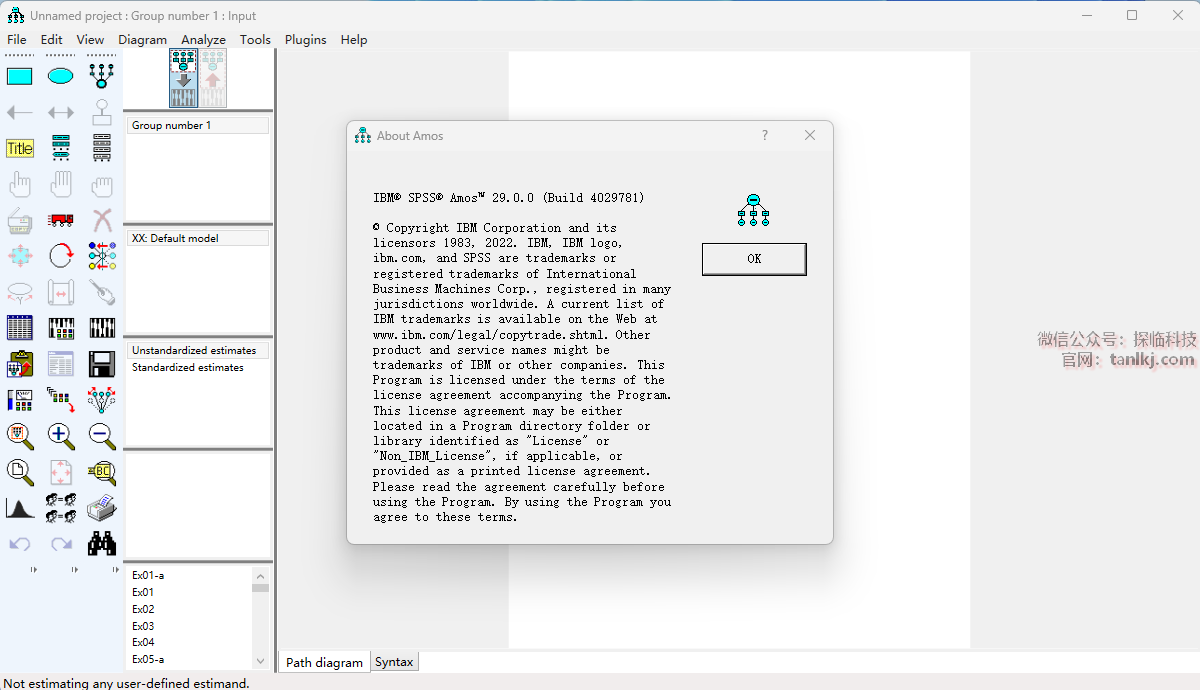Click the Show entire page tool
The height and width of the screenshot is (690, 1200).
coord(20,472)
